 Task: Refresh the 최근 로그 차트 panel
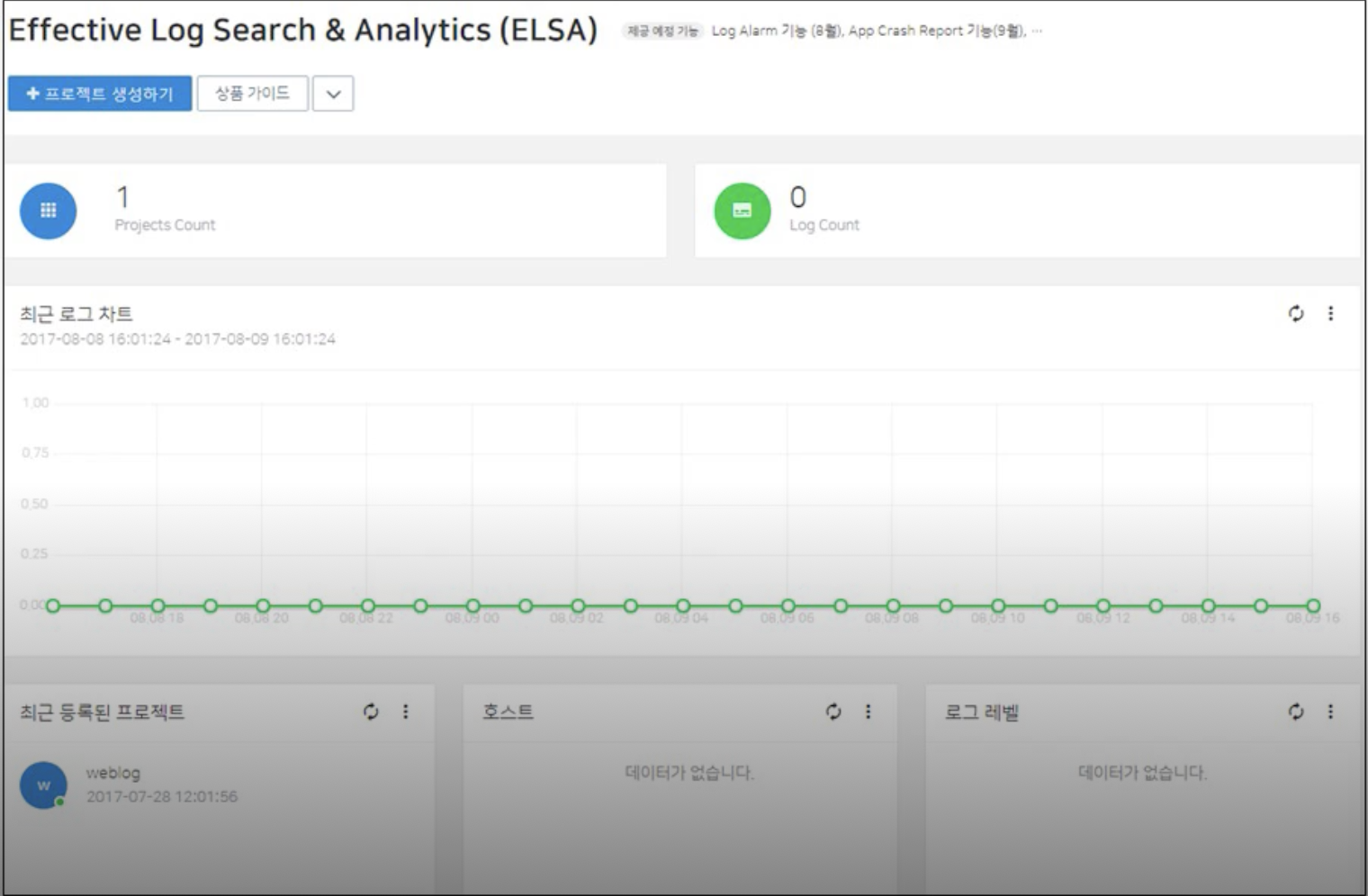pyautogui.click(x=1296, y=313)
